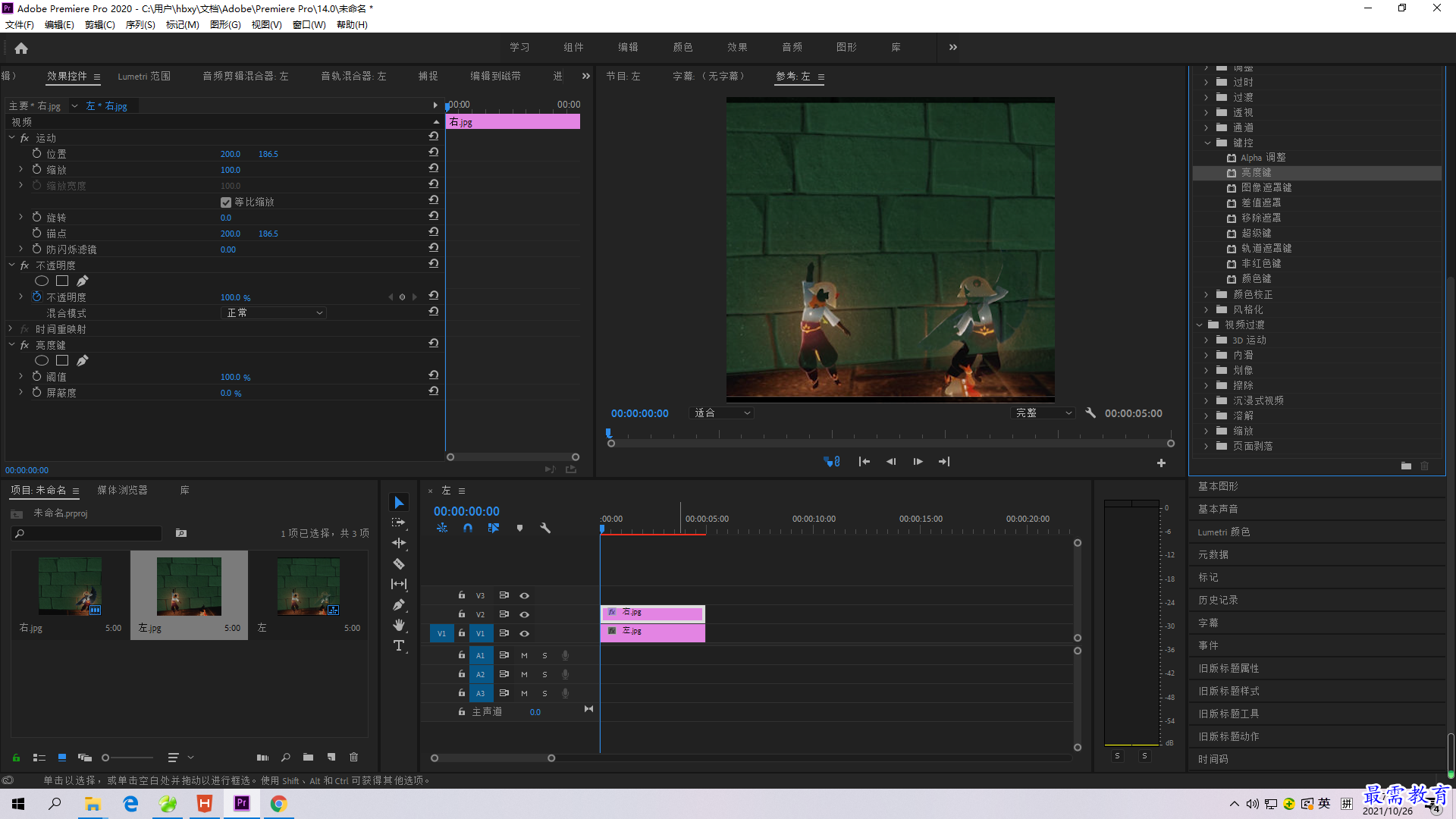Screen dimensions: 1456x819
Task: Add a marker in the timeline
Action: [x=519, y=528]
